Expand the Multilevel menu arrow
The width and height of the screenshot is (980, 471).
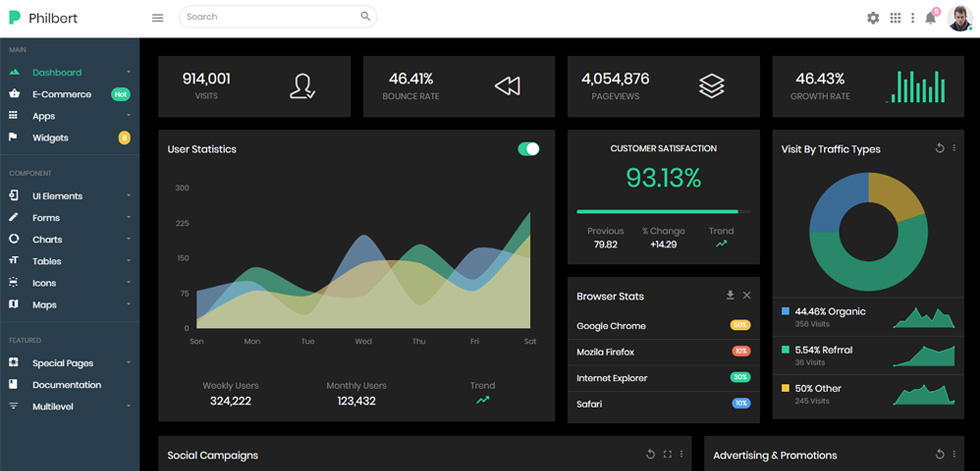[128, 405]
